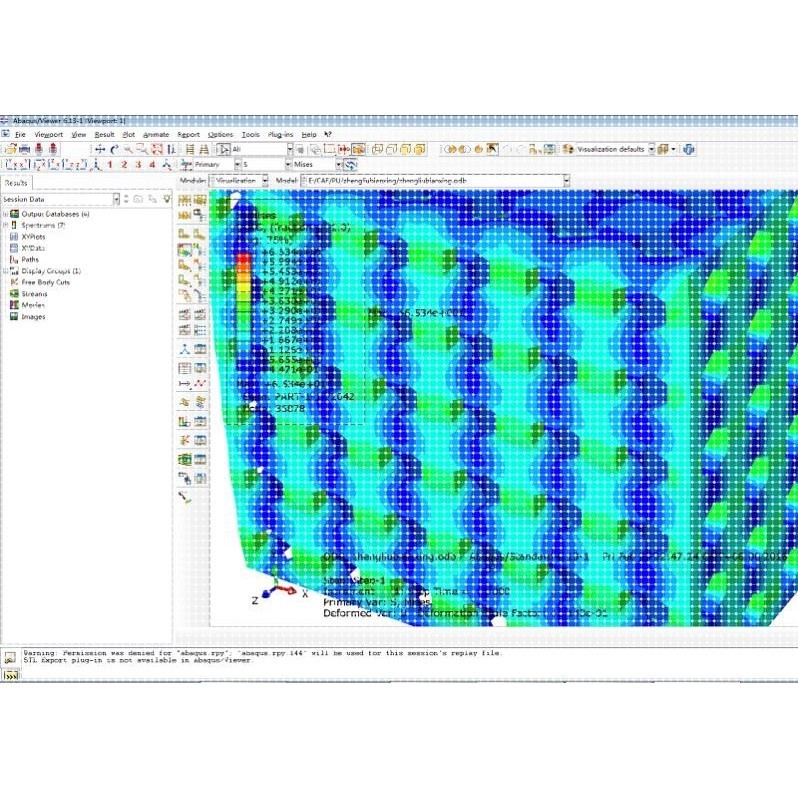Select the XYPlots tree item

coord(33,237)
